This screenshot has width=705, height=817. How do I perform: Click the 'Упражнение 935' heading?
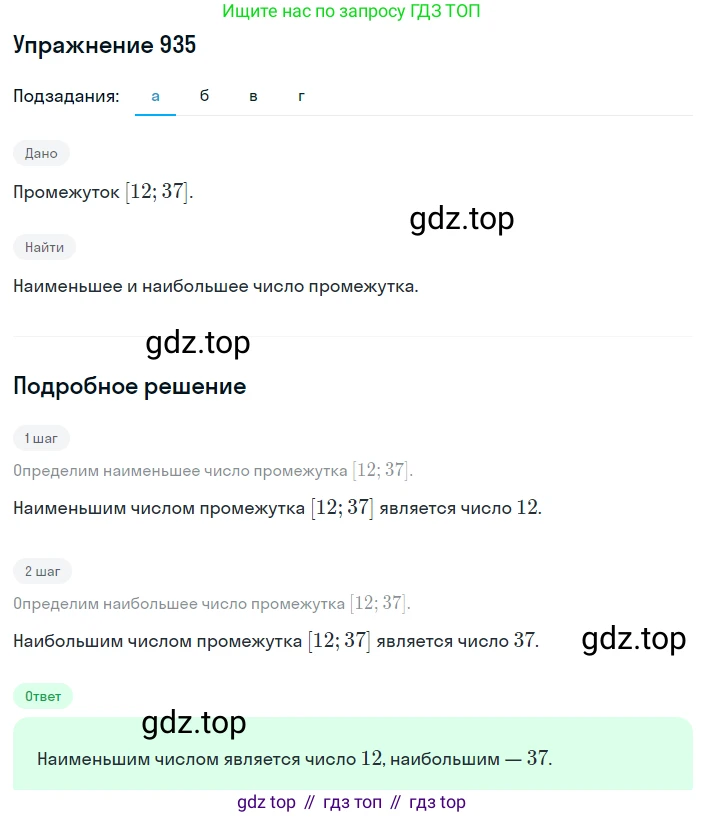(x=104, y=45)
